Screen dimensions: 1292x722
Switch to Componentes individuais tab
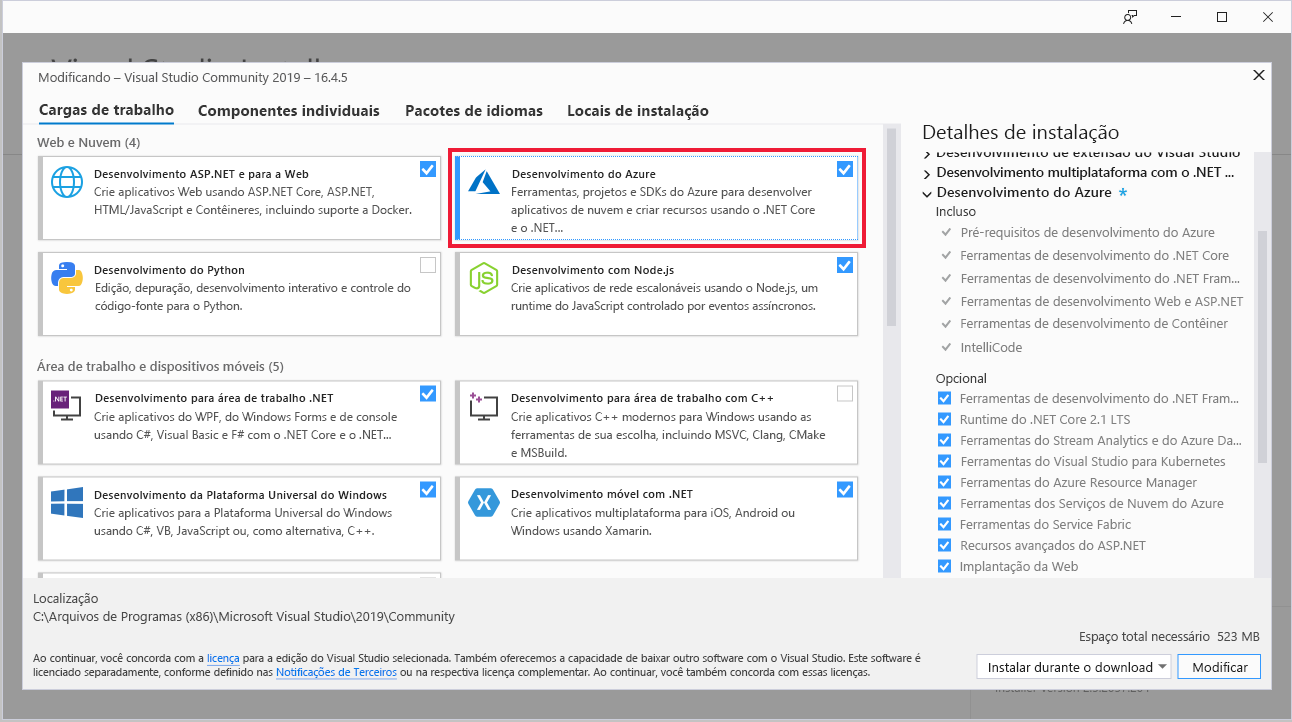[289, 111]
